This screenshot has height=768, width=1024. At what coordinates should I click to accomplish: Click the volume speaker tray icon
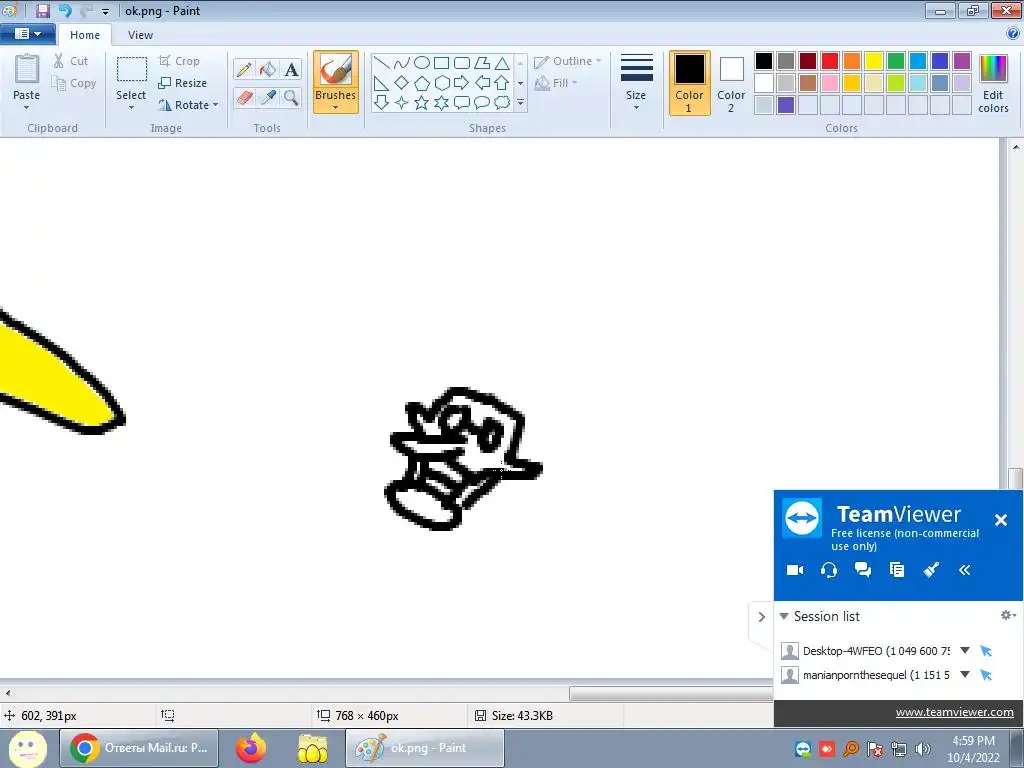923,749
